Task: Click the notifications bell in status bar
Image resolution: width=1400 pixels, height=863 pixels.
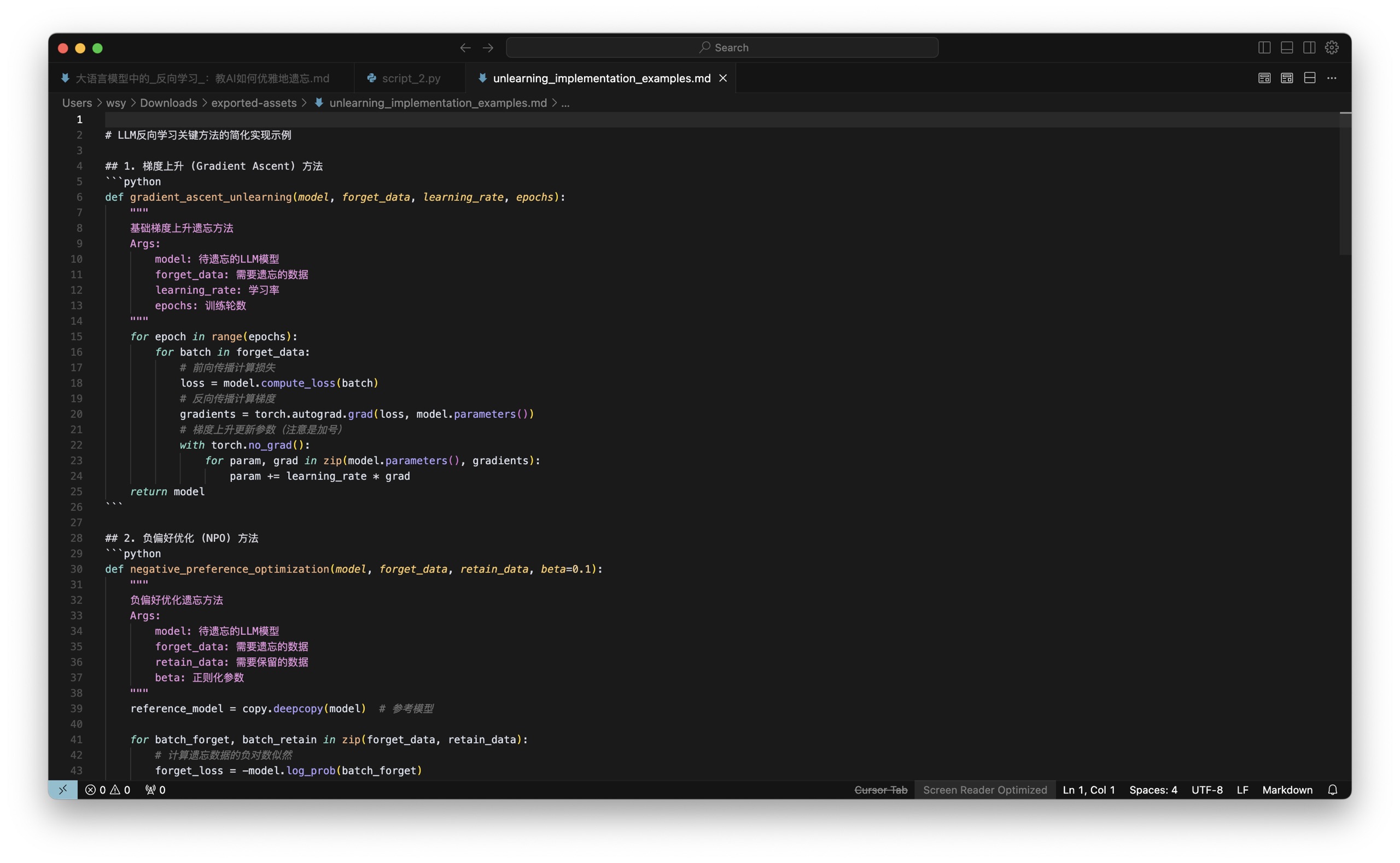Action: click(x=1333, y=789)
